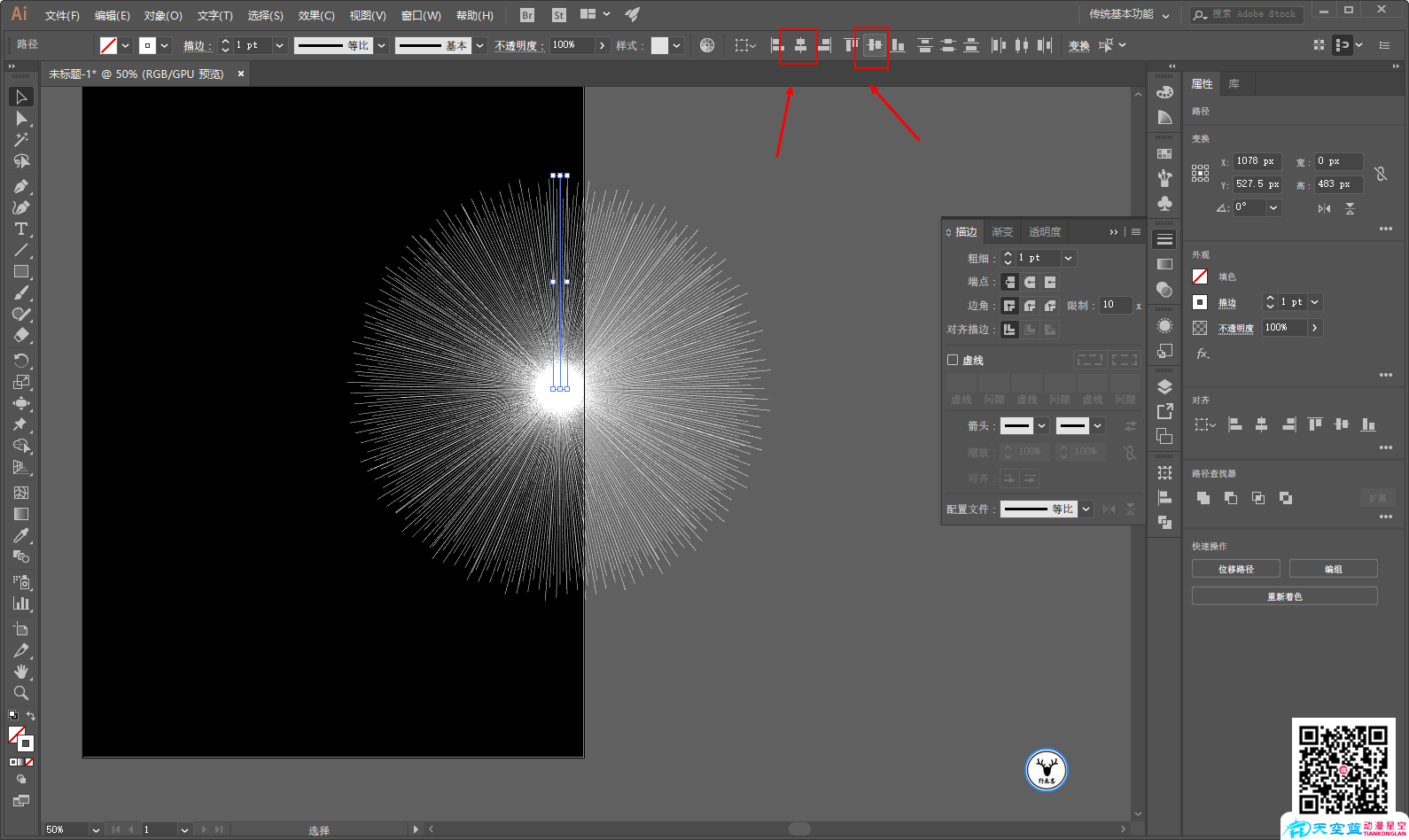Set projecting cap in the 端点 row
The width and height of the screenshot is (1409, 840).
tap(1050, 282)
